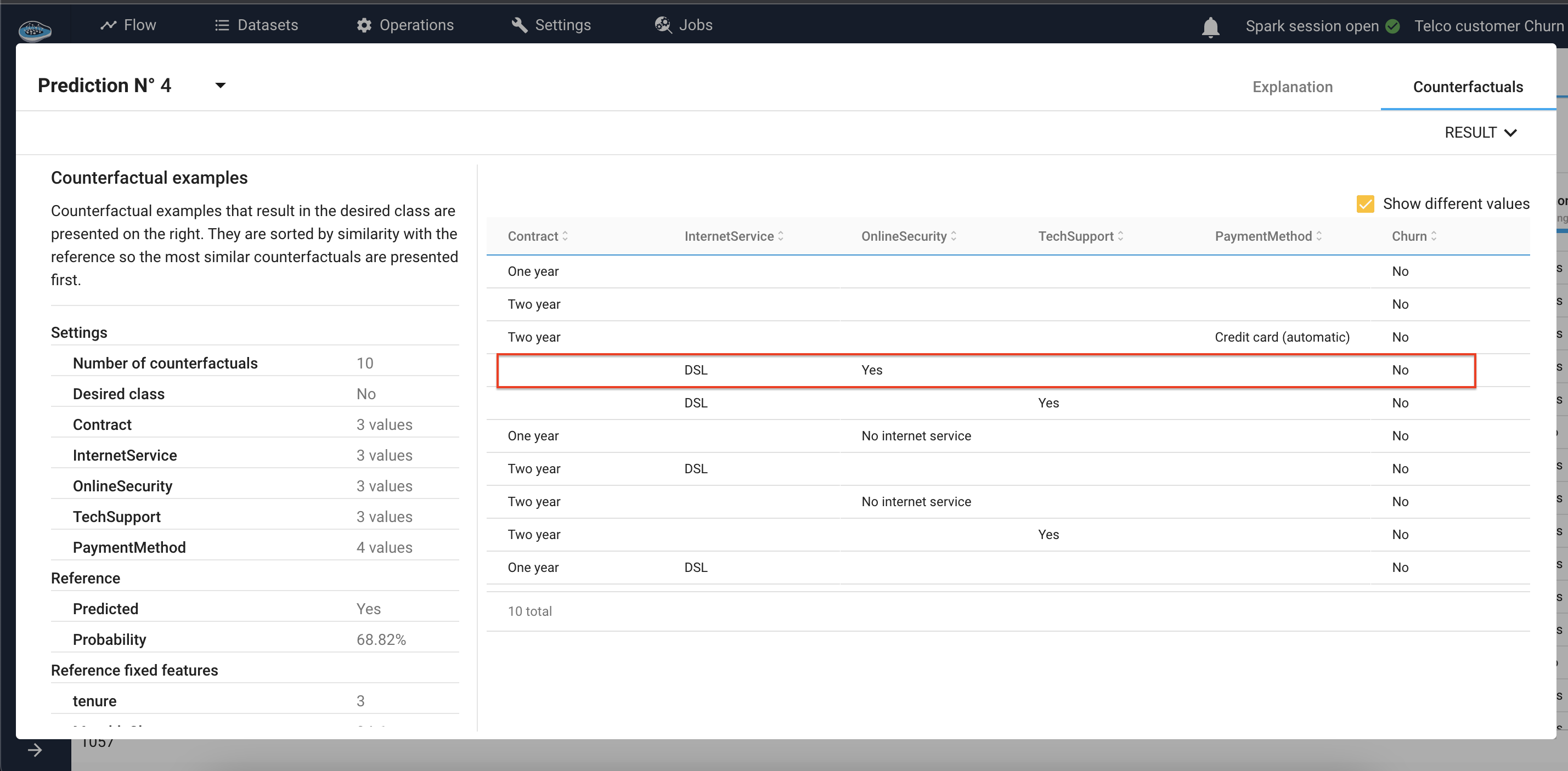Select the highlighted DSL / Yes counterfactual row
1568x771 pixels.
tap(985, 370)
